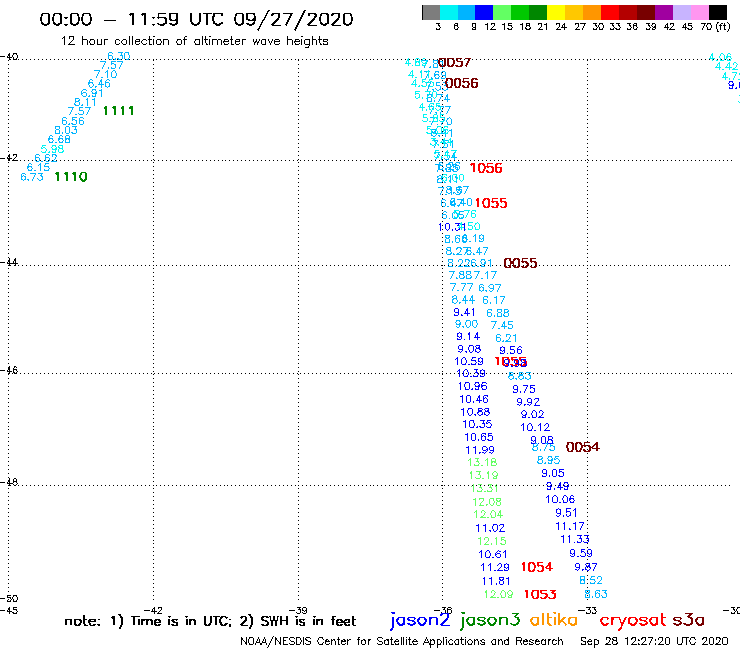Select the dark red time marker 0056
This screenshot has height=650, width=740.
coord(462,84)
